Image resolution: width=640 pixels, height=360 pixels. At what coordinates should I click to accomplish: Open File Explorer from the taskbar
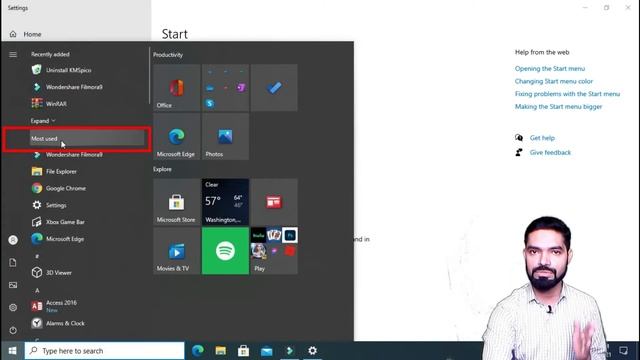point(221,351)
